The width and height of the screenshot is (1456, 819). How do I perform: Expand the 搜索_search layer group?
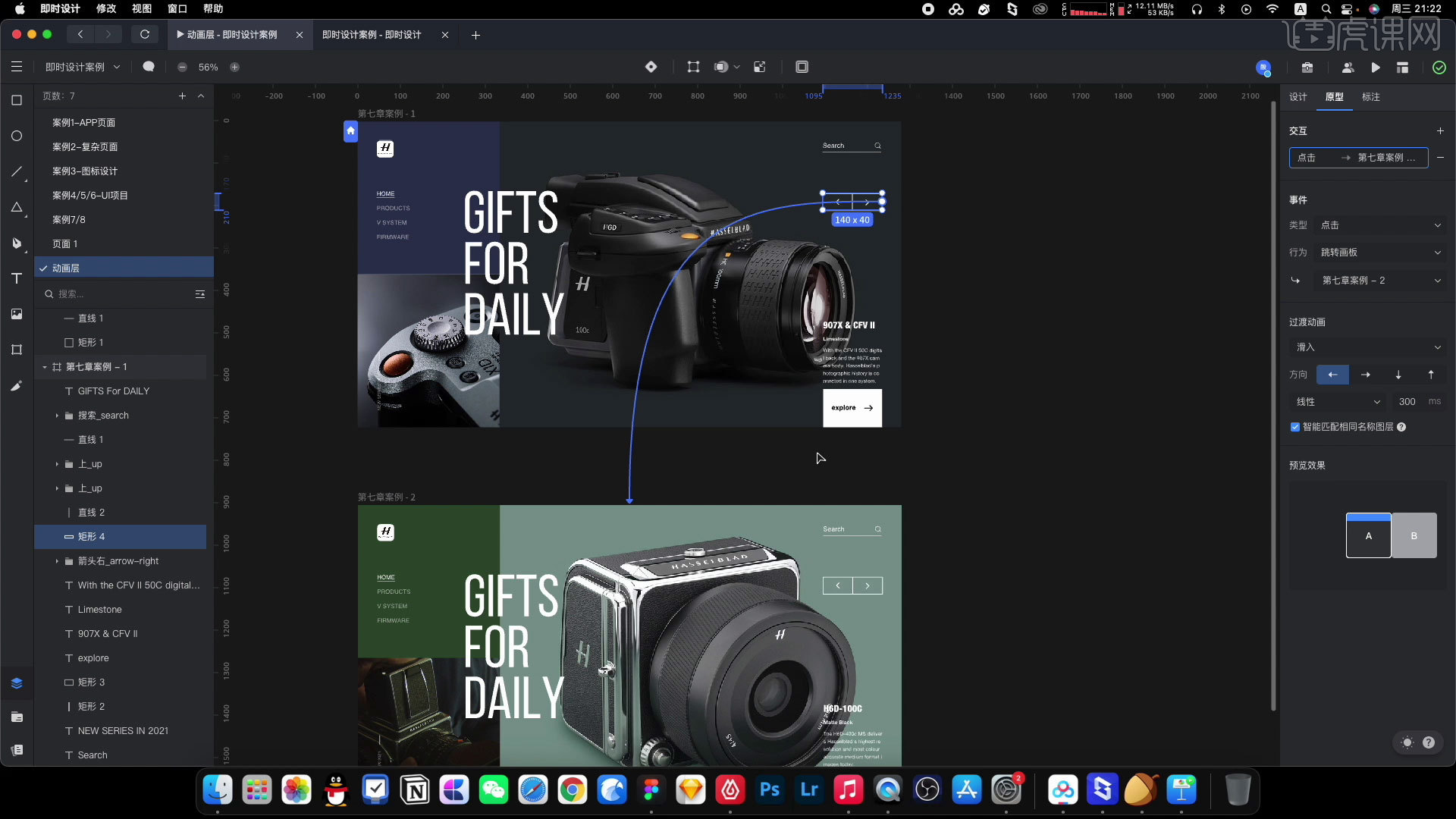tap(57, 416)
